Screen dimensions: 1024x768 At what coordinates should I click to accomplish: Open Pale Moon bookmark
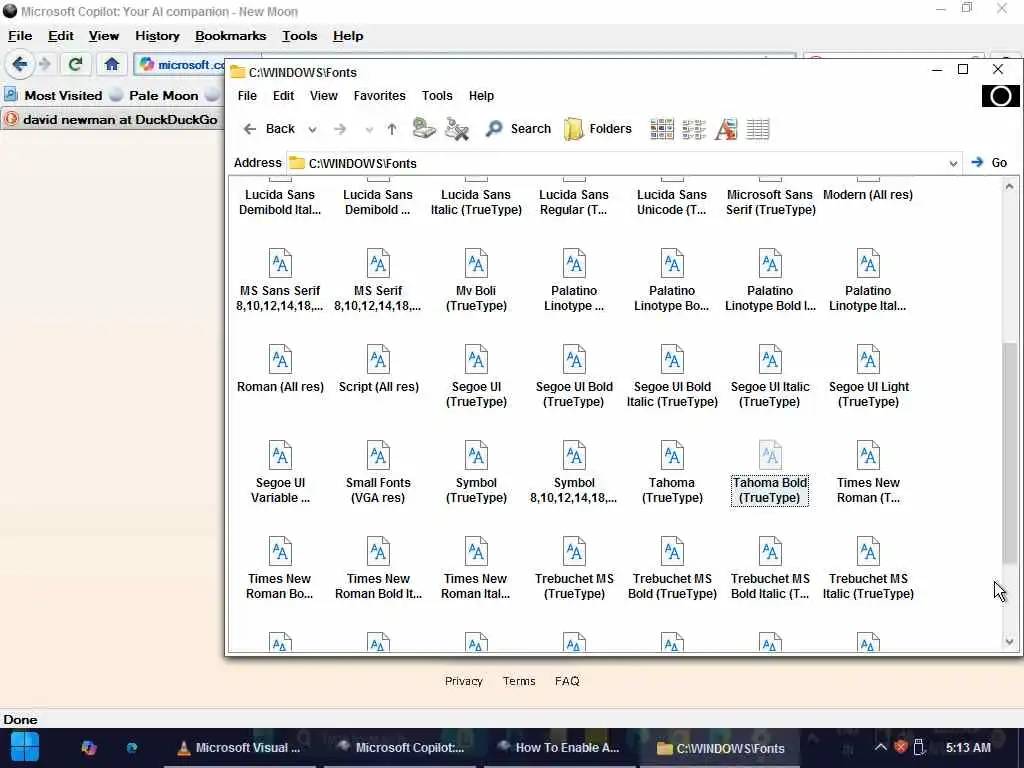154,95
